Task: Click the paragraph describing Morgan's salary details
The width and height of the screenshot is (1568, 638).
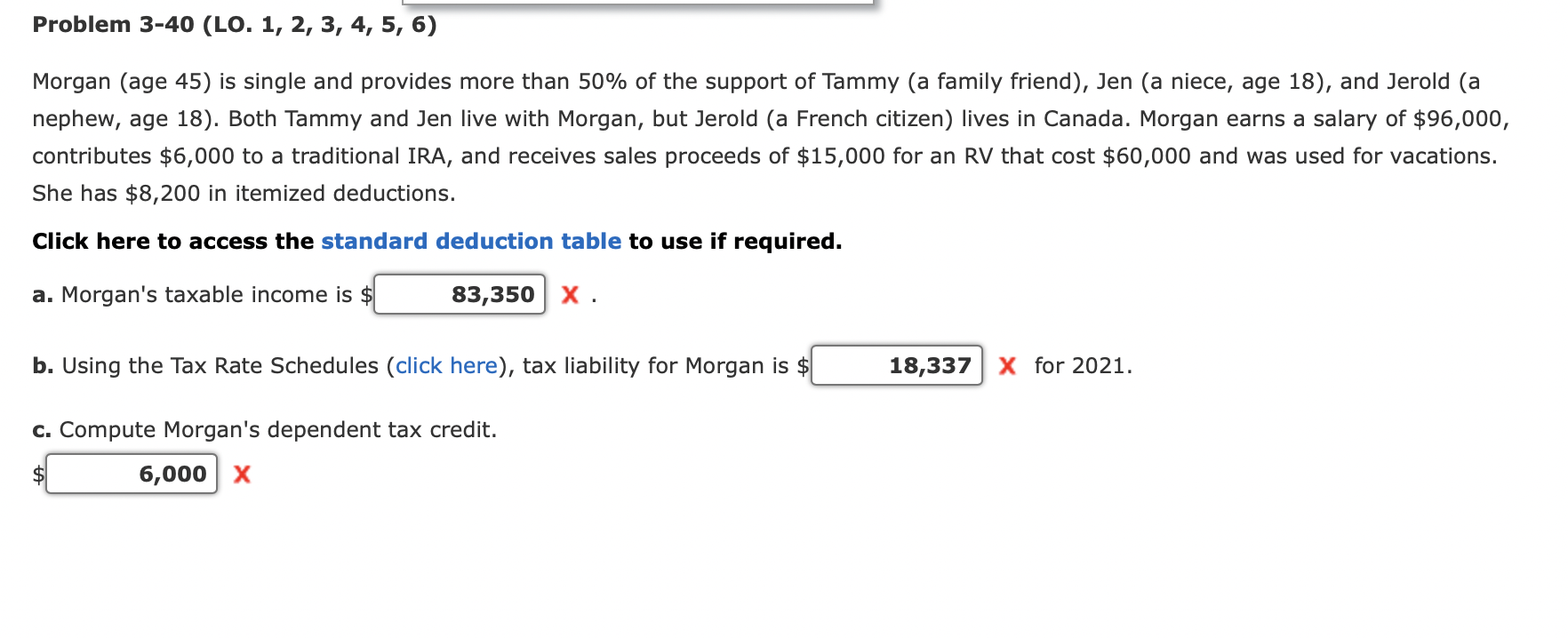Action: [764, 136]
